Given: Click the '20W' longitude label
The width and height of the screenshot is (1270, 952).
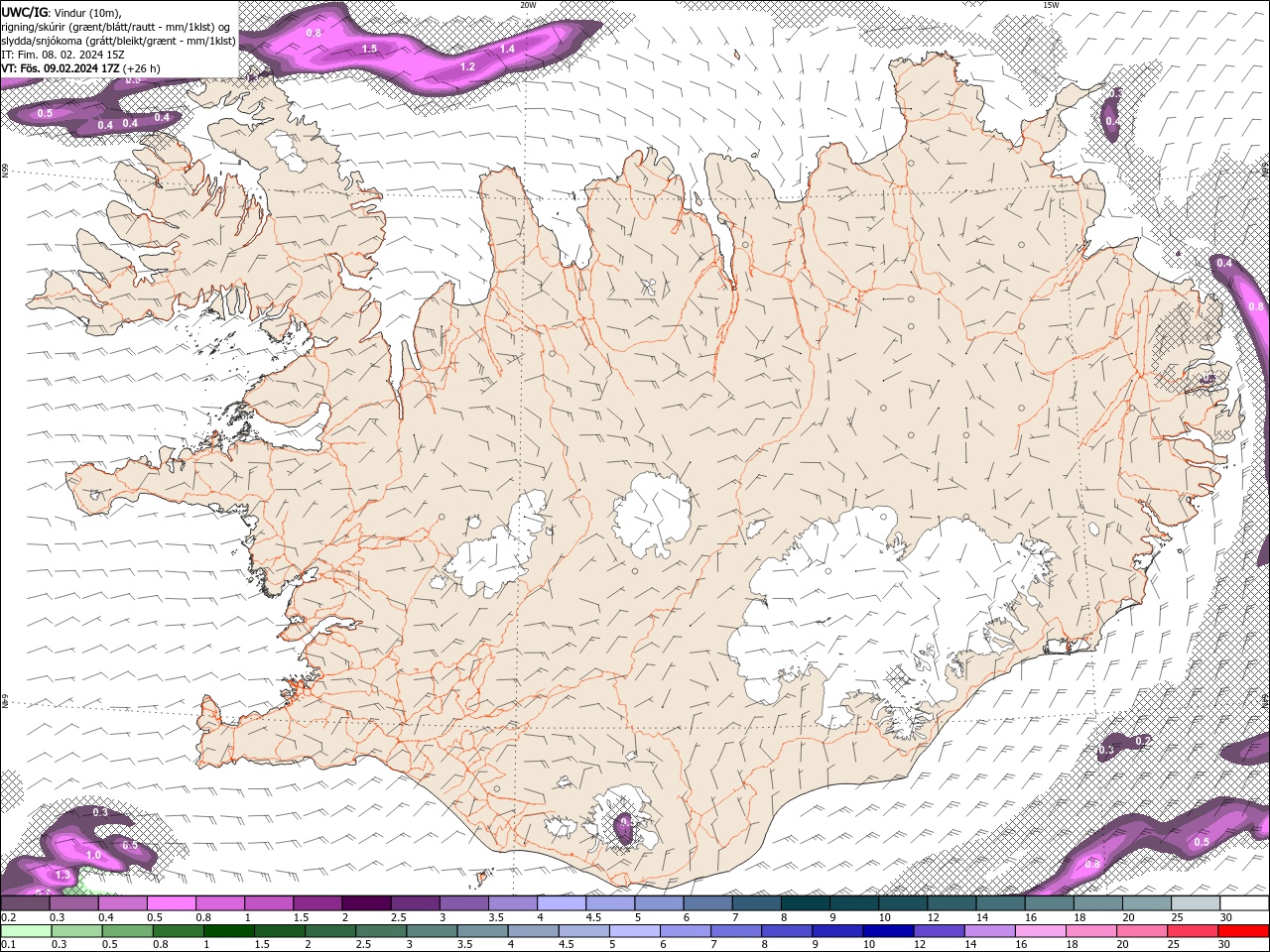Looking at the screenshot, I should (528, 5).
